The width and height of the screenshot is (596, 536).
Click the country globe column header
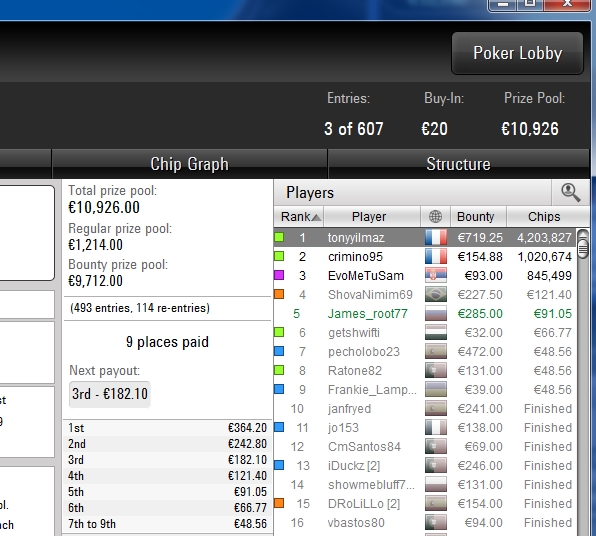point(435,217)
